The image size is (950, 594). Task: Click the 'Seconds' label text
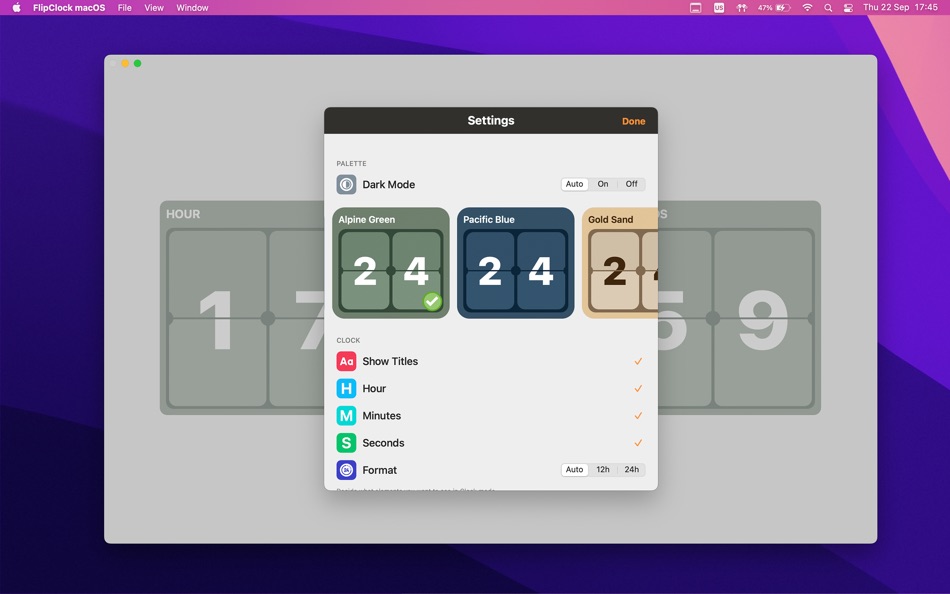(383, 443)
